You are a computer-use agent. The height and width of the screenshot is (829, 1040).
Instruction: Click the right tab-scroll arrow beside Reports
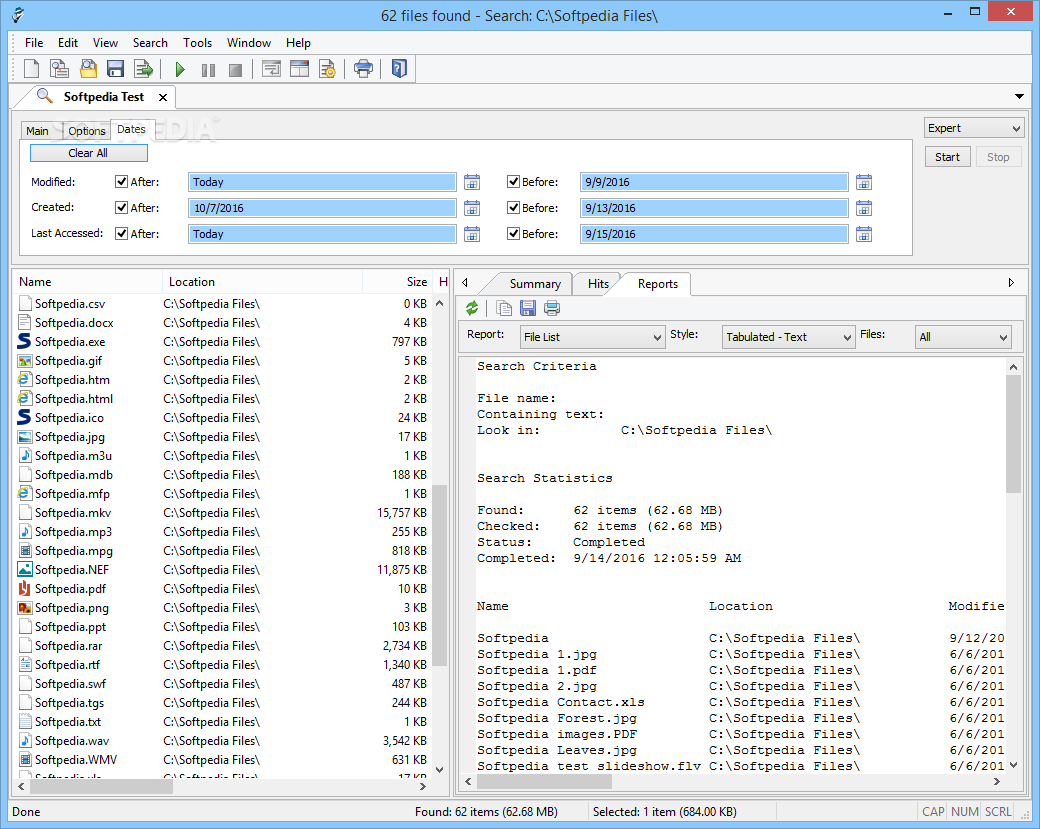point(1011,283)
